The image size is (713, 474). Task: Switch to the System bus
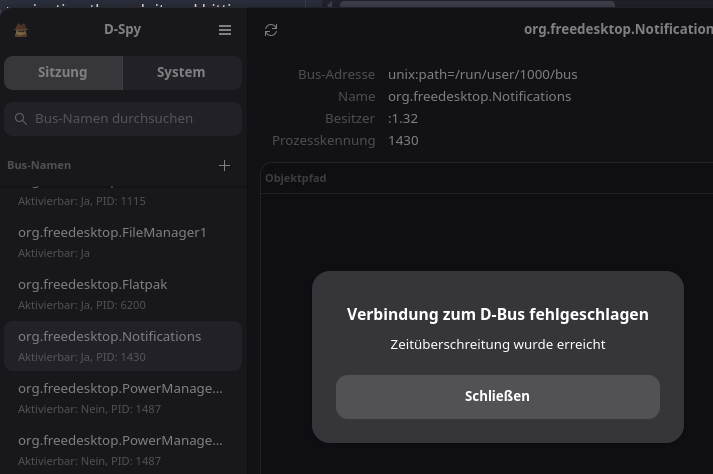181,73
